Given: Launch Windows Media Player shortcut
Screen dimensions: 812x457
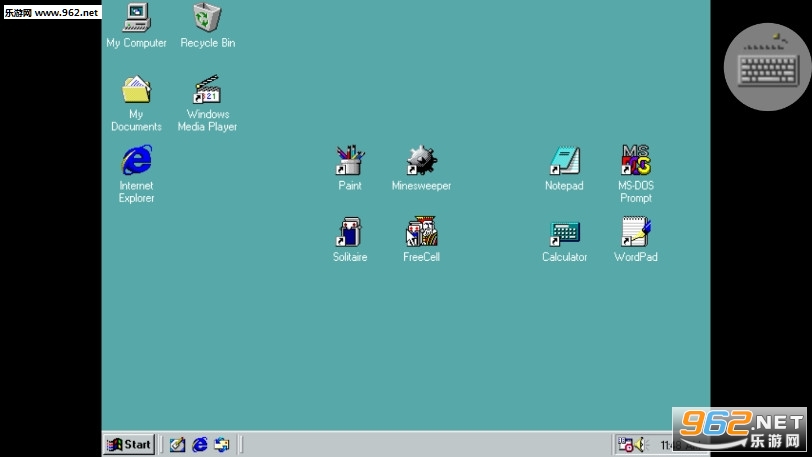Looking at the screenshot, I should pyautogui.click(x=207, y=90).
